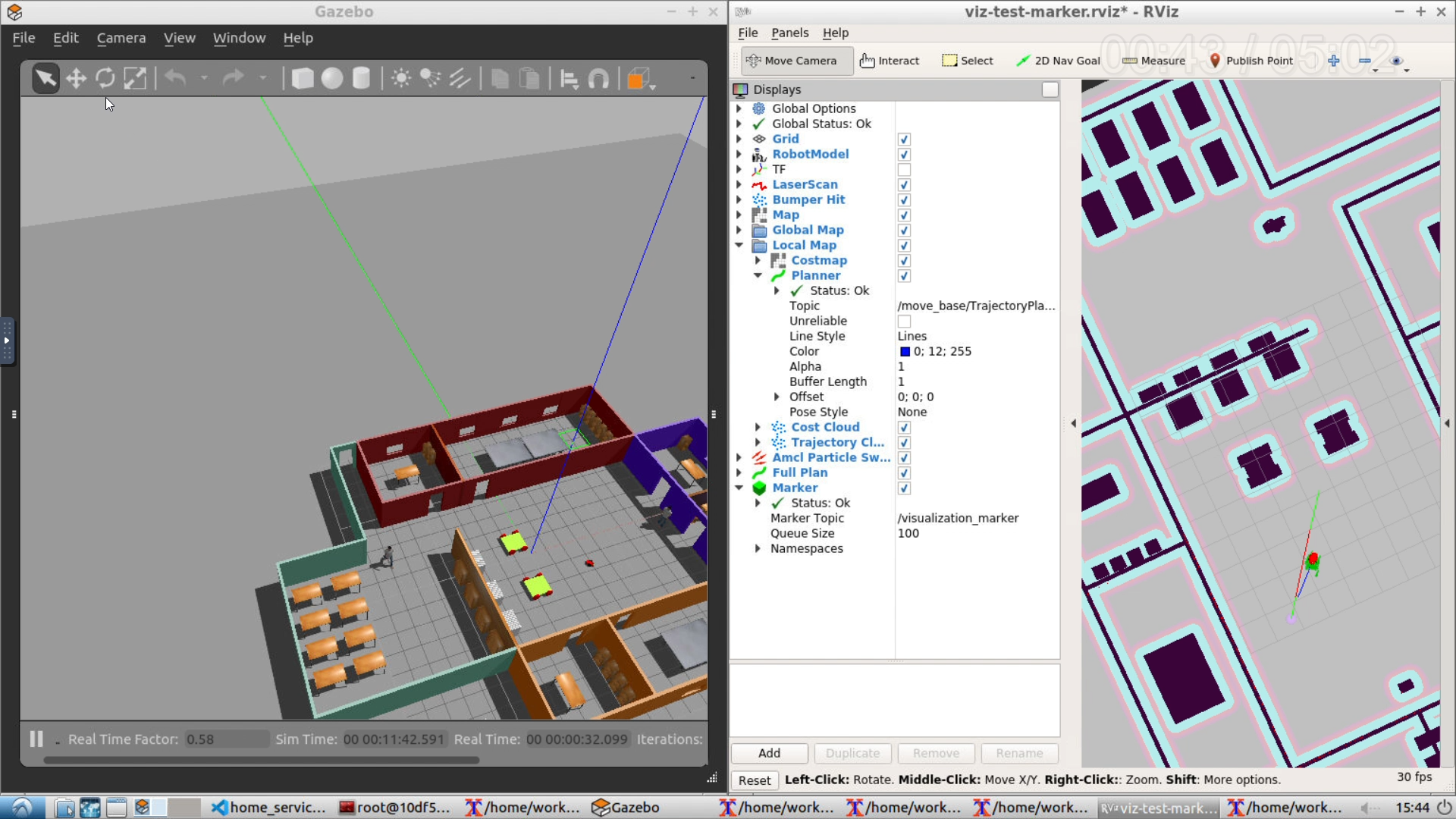This screenshot has height=819, width=1456.
Task: Open the Gazebo File menu
Action: tap(24, 38)
